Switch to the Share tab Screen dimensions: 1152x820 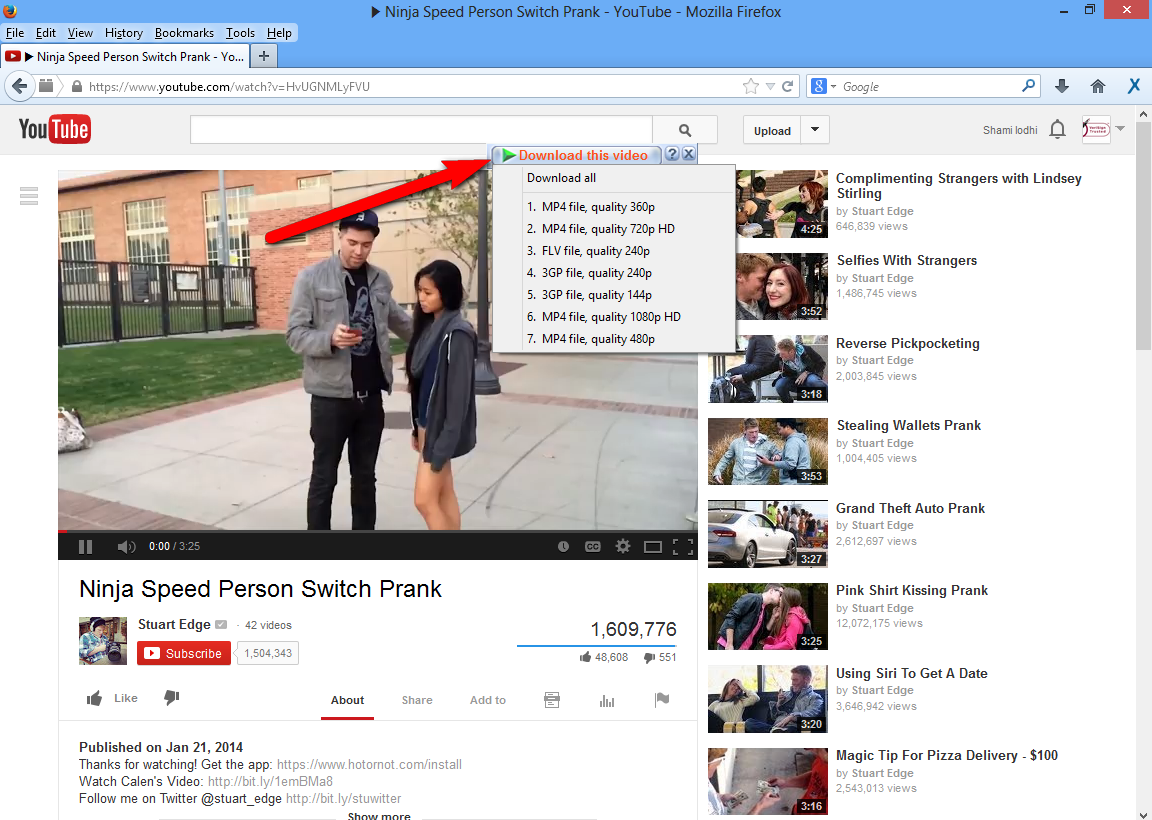417,700
